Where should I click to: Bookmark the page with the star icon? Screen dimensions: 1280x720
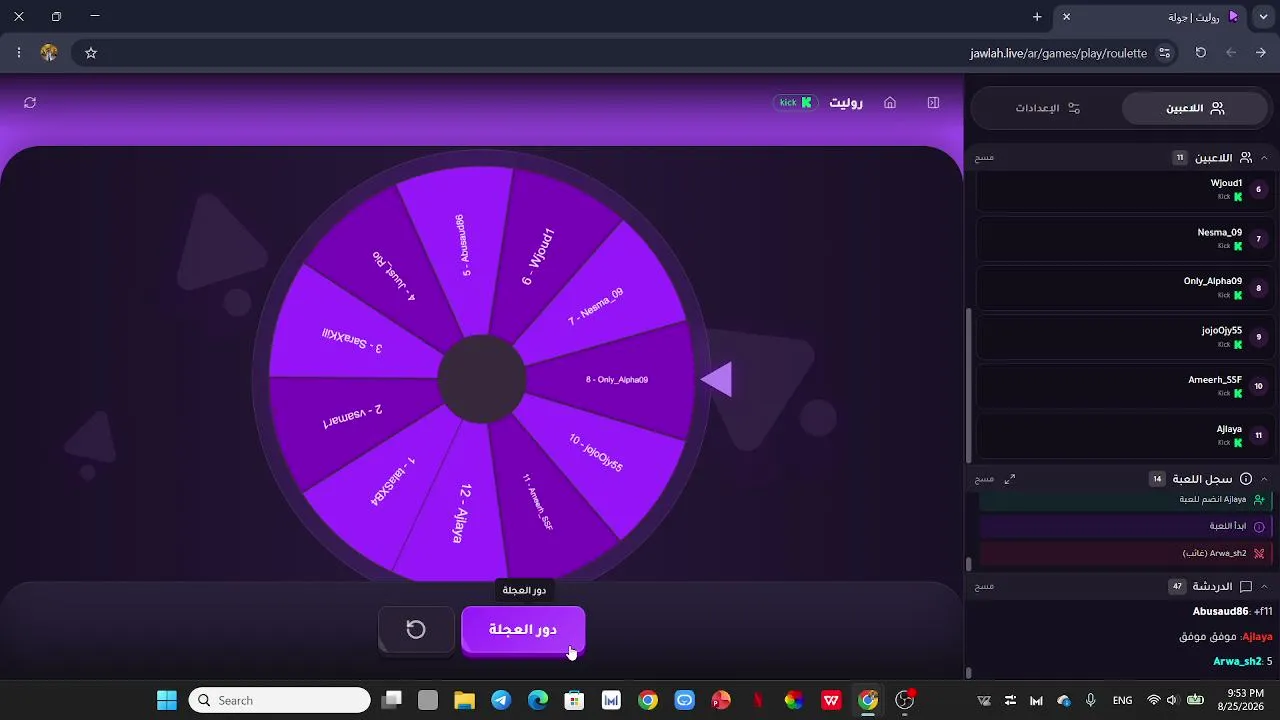coord(91,53)
